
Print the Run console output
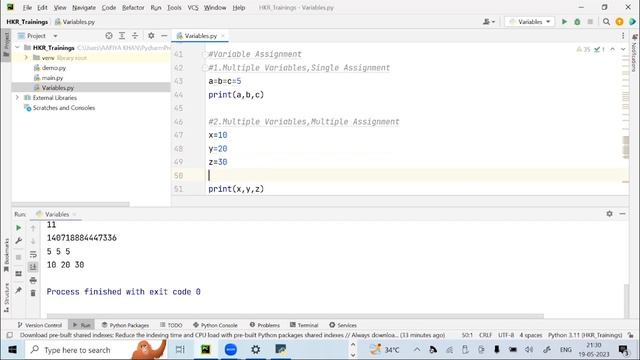tap(33, 280)
